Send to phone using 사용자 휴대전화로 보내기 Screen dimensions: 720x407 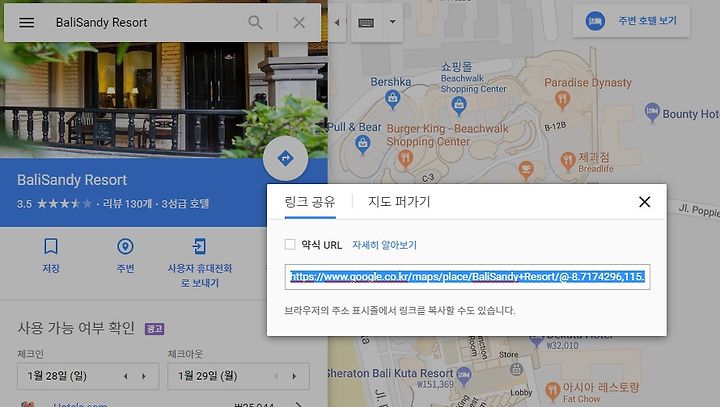pyautogui.click(x=199, y=263)
